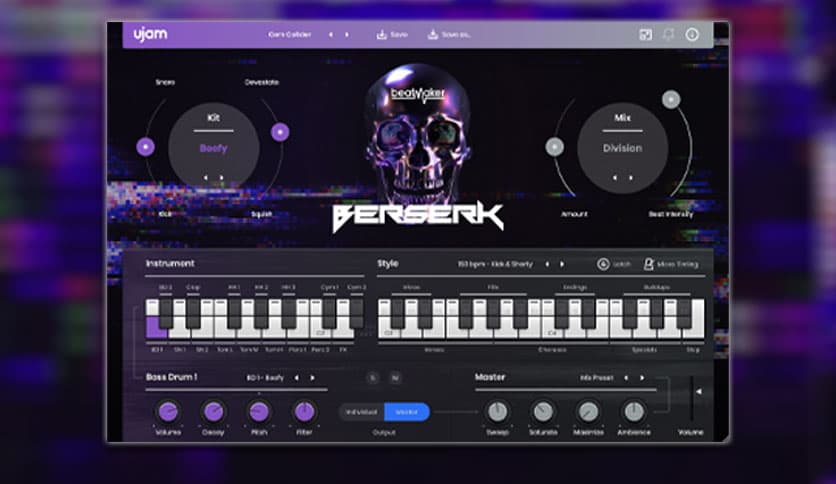Click the Save as button label
Viewport: 836px width, 484px height.
click(x=456, y=35)
